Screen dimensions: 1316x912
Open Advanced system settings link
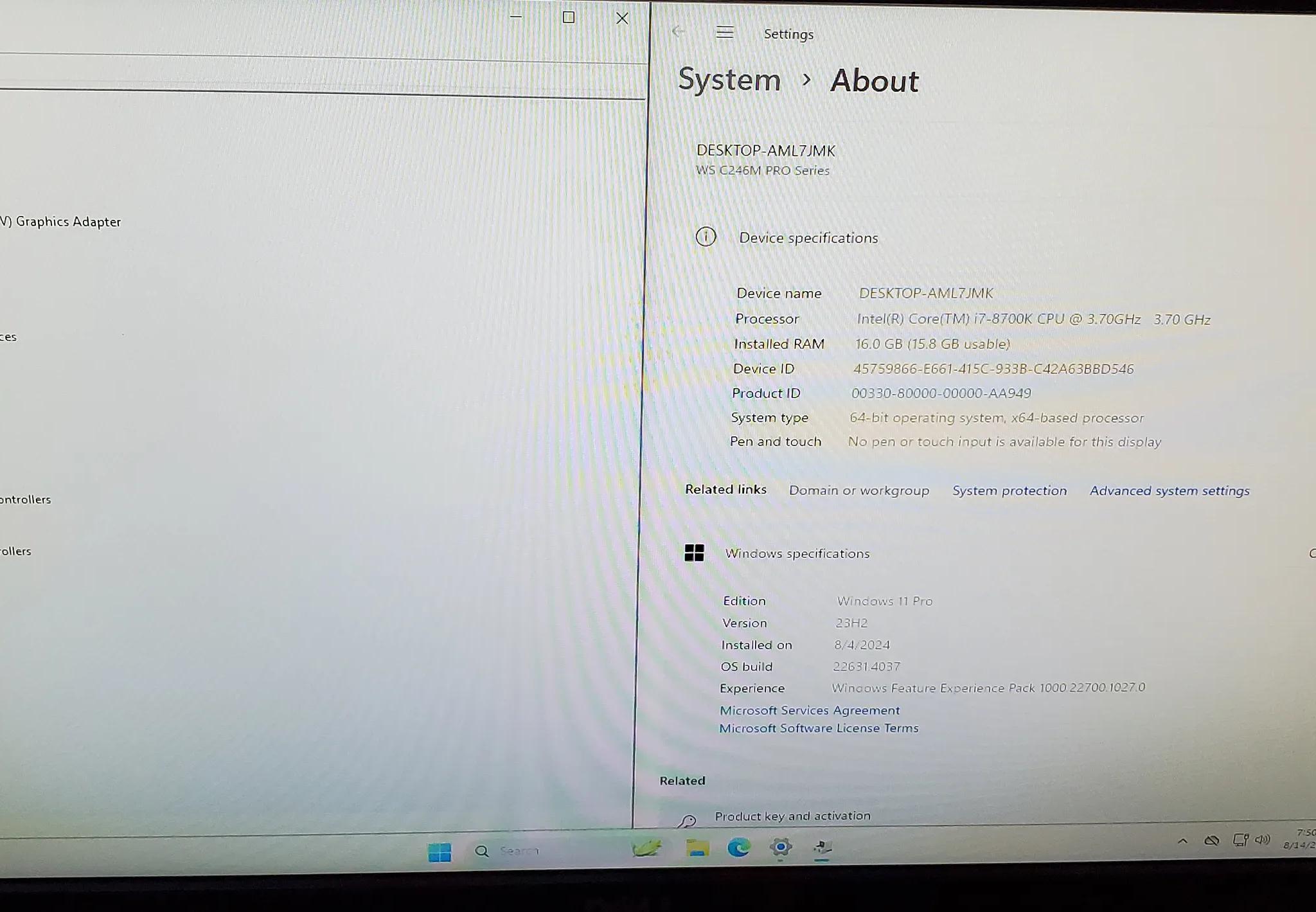tap(1169, 491)
